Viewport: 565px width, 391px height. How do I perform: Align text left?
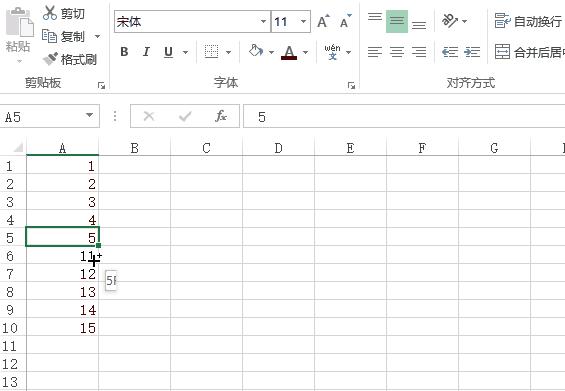click(375, 52)
